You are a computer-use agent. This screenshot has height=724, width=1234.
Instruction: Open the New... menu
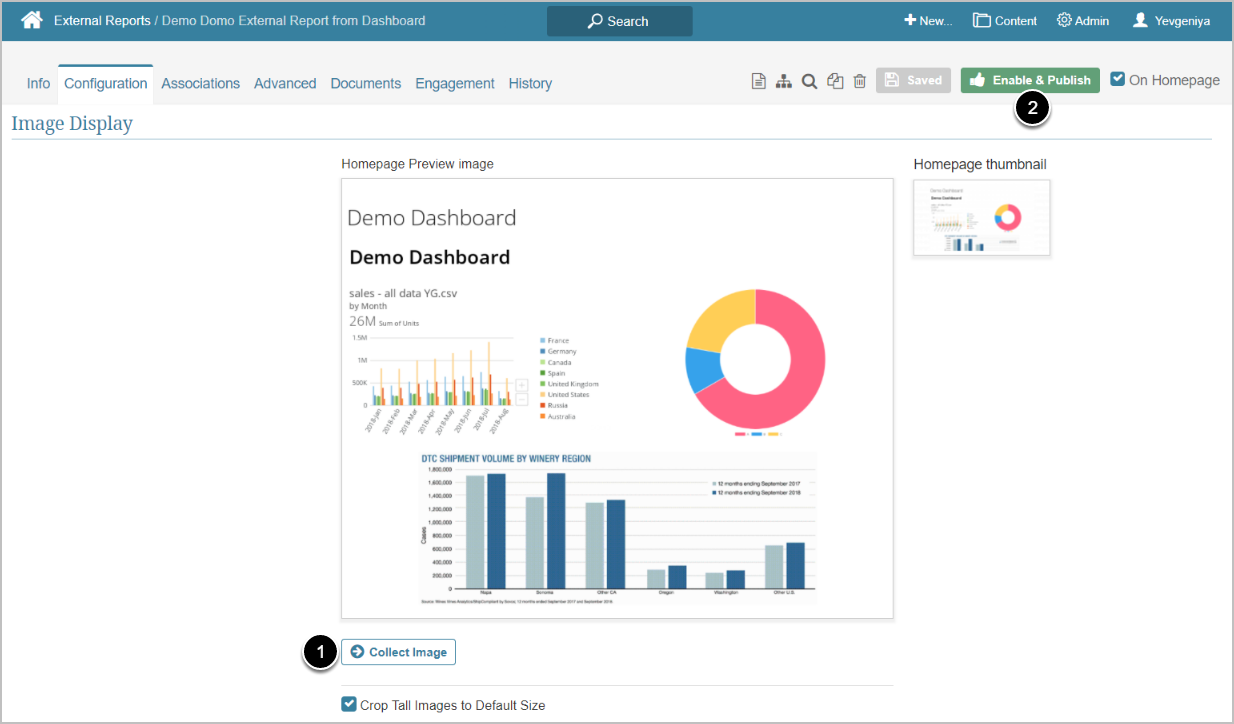click(x=928, y=20)
